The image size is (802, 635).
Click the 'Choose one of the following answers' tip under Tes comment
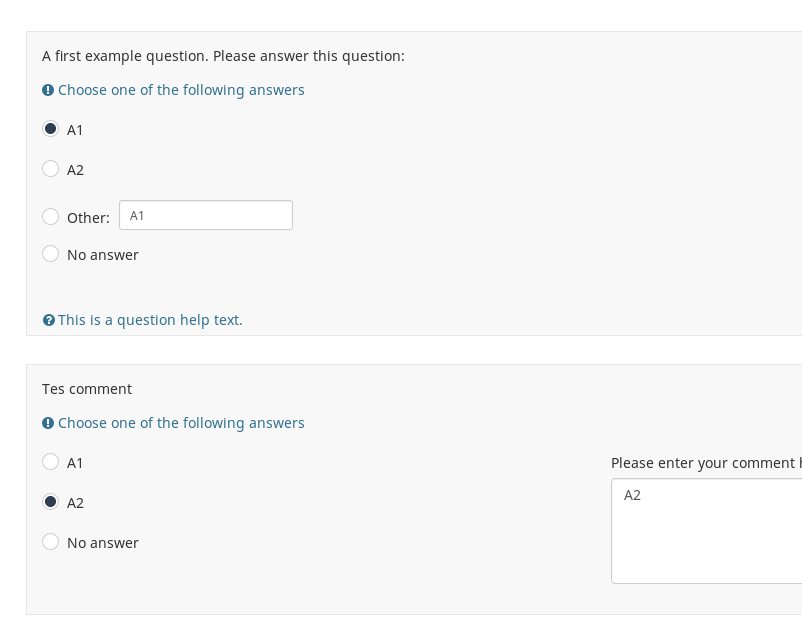[x=181, y=423]
